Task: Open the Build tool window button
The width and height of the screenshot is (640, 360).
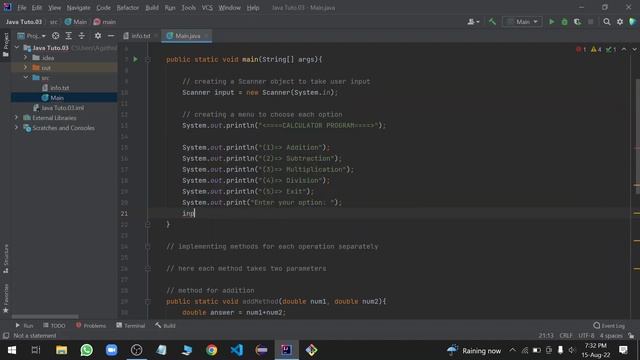Action: pyautogui.click(x=165, y=325)
